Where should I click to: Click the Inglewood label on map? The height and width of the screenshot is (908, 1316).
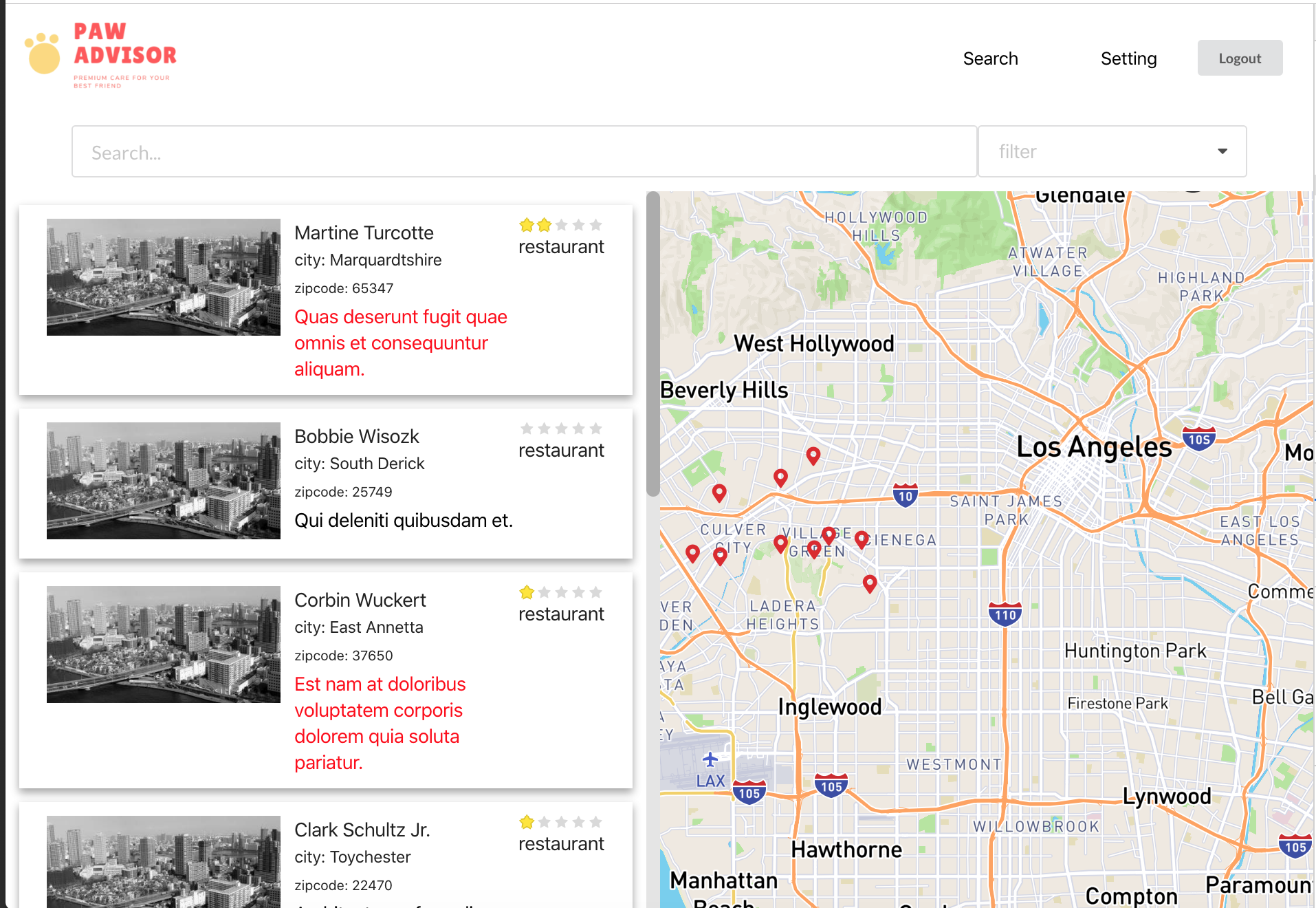829,707
